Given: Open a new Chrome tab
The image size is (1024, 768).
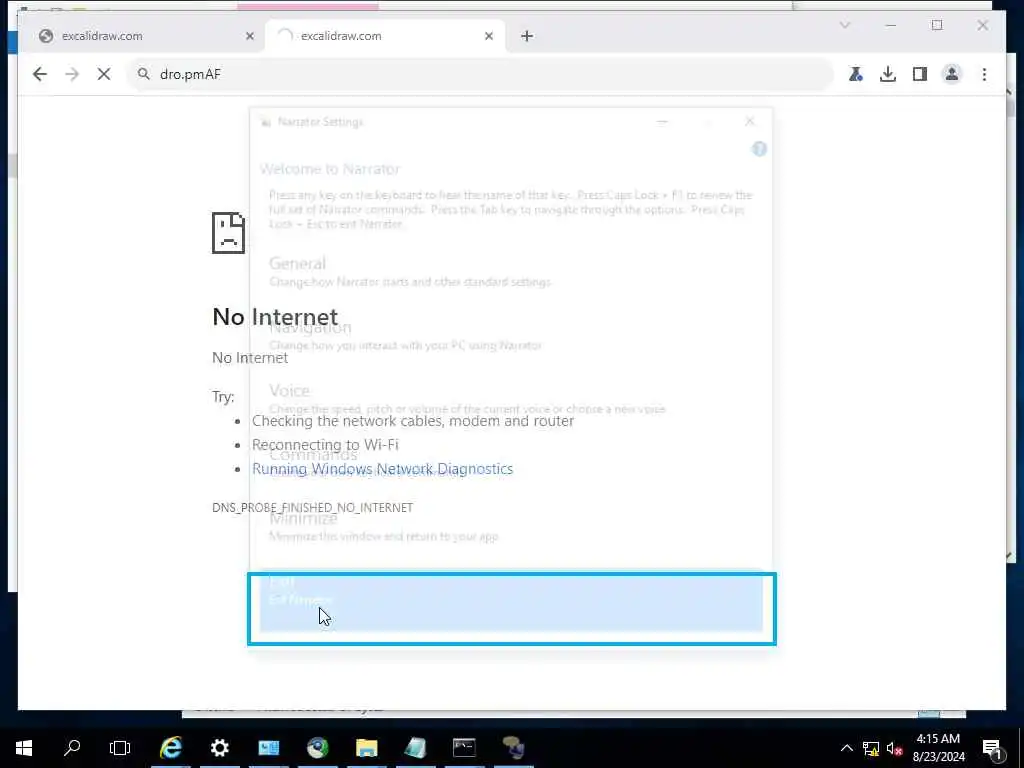Looking at the screenshot, I should pyautogui.click(x=527, y=36).
